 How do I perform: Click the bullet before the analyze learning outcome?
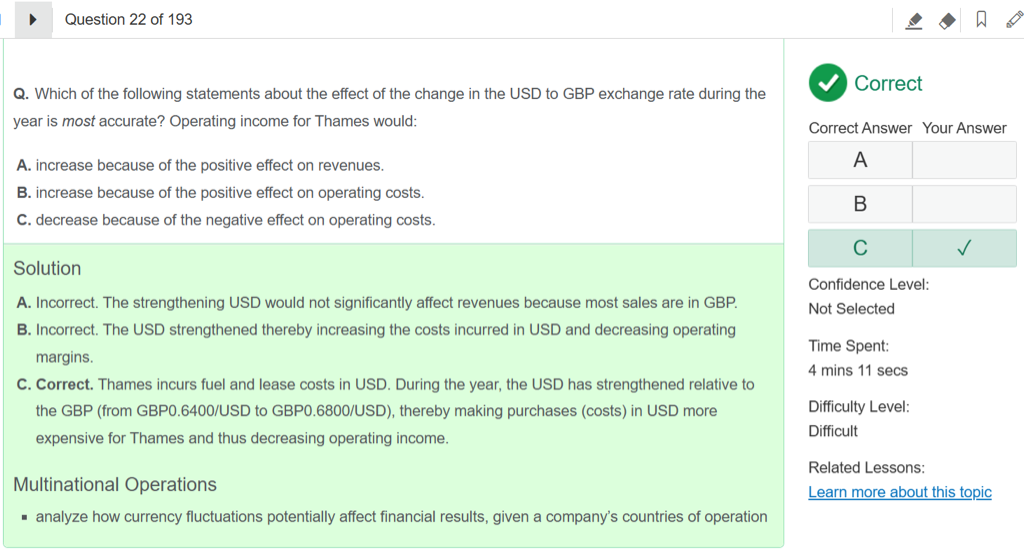pos(23,518)
